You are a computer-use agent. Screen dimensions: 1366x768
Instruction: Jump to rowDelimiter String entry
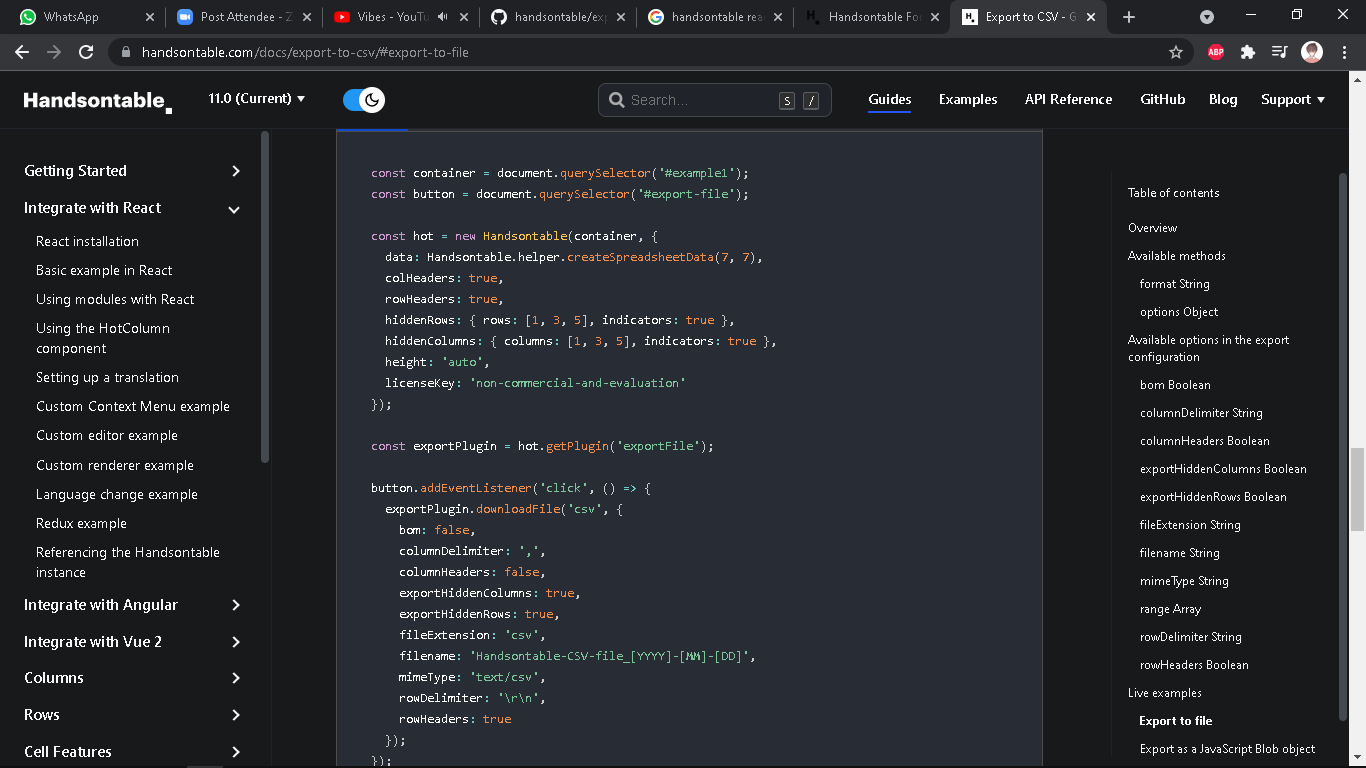1191,637
